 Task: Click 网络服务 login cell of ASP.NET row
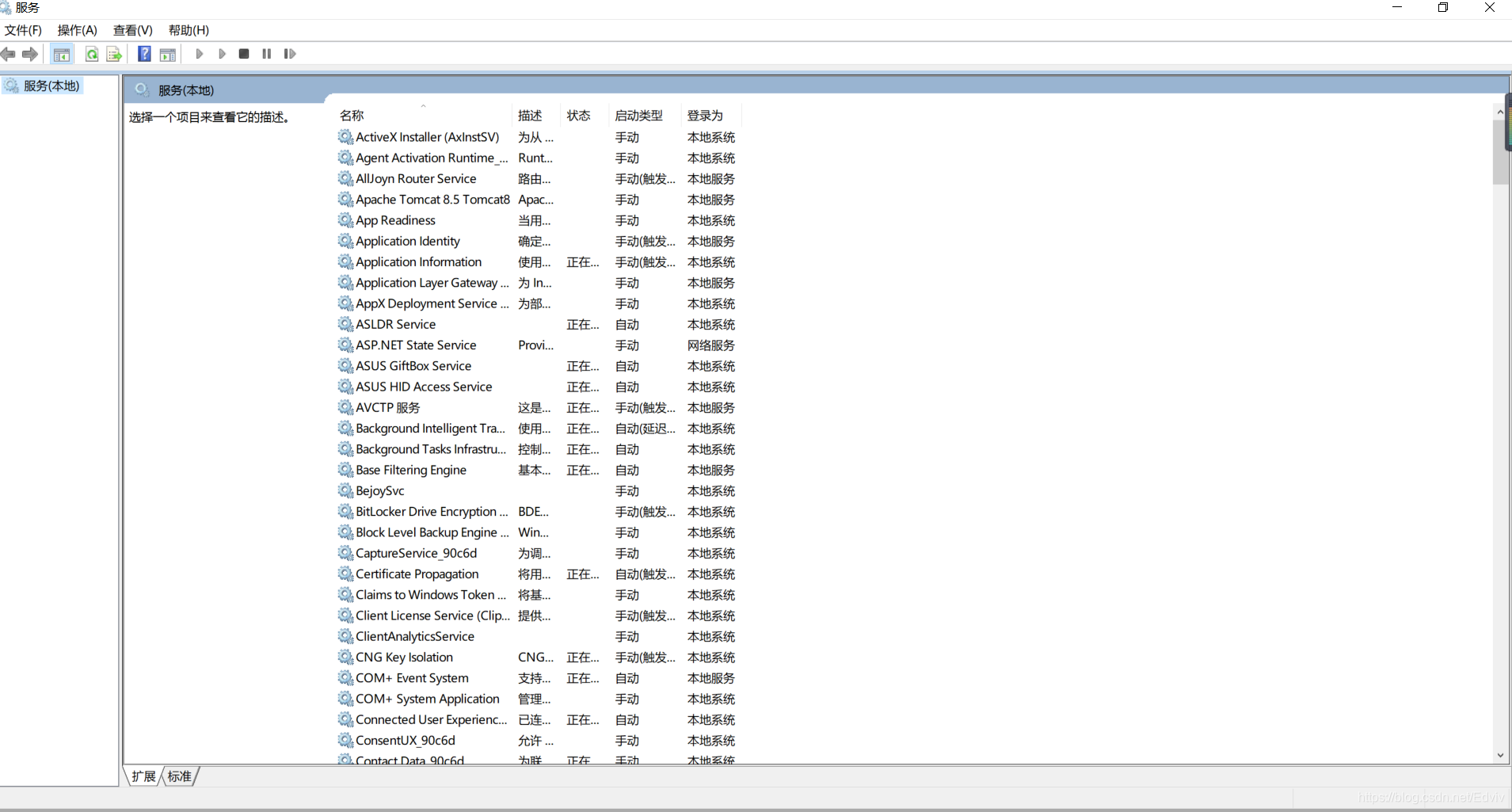(711, 345)
